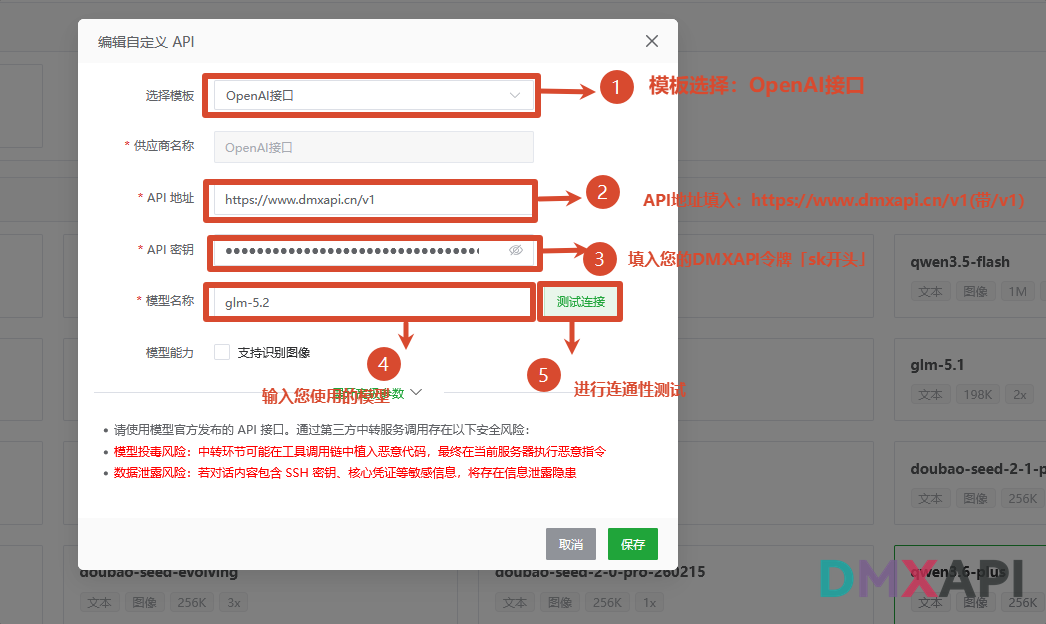Viewport: 1046px width, 624px height.
Task: Click the gray 取消 button
Action: [570, 544]
